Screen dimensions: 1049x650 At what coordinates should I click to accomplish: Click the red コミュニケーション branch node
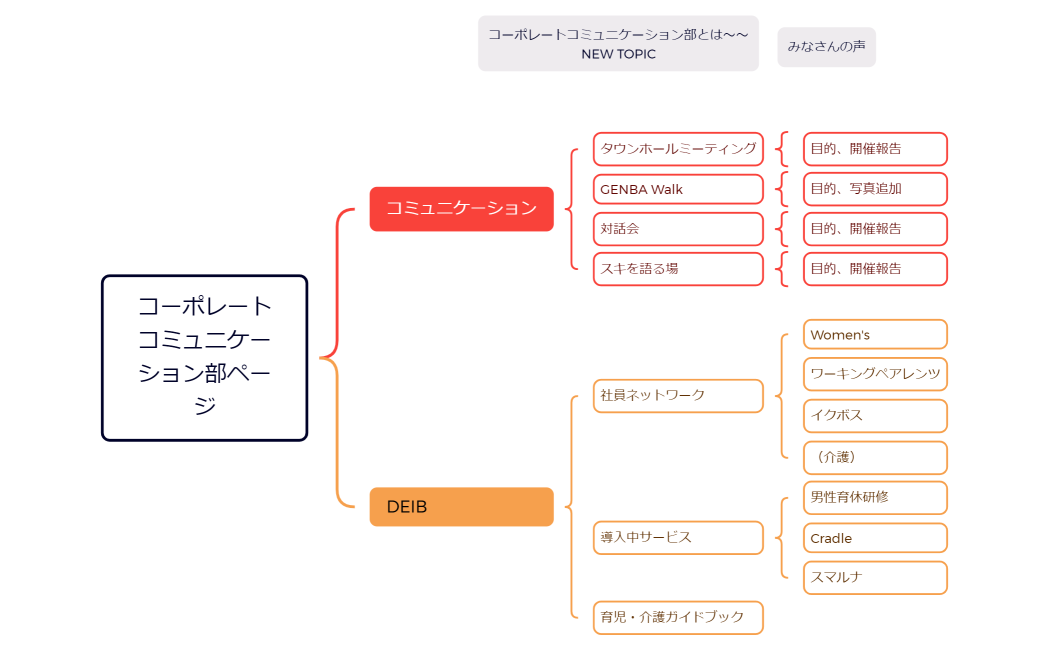[x=461, y=209]
